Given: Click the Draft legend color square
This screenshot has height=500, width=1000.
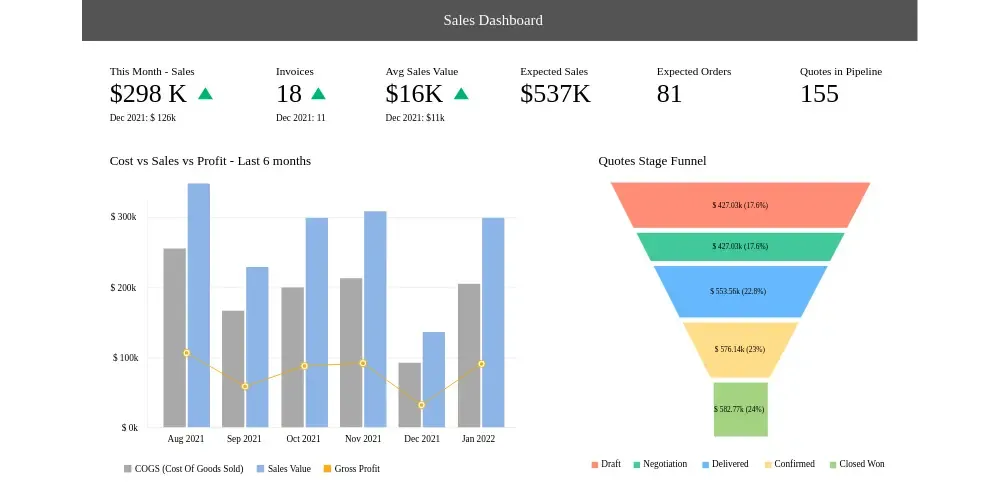Looking at the screenshot, I should pos(595,465).
